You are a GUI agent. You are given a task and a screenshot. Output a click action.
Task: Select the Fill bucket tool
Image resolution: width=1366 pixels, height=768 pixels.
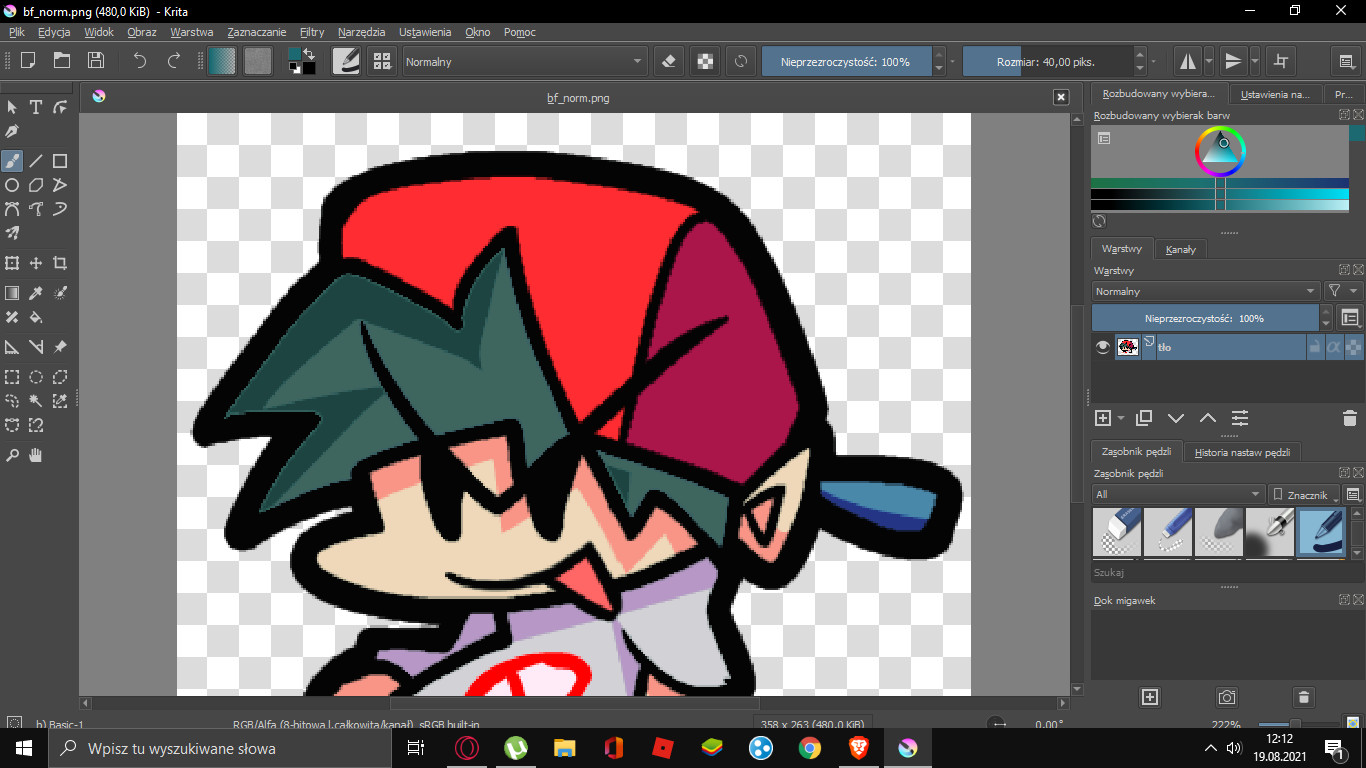36,317
